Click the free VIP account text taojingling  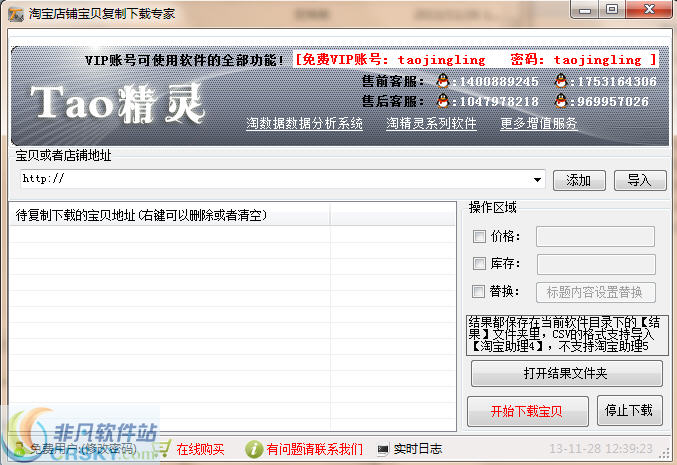click(x=441, y=60)
